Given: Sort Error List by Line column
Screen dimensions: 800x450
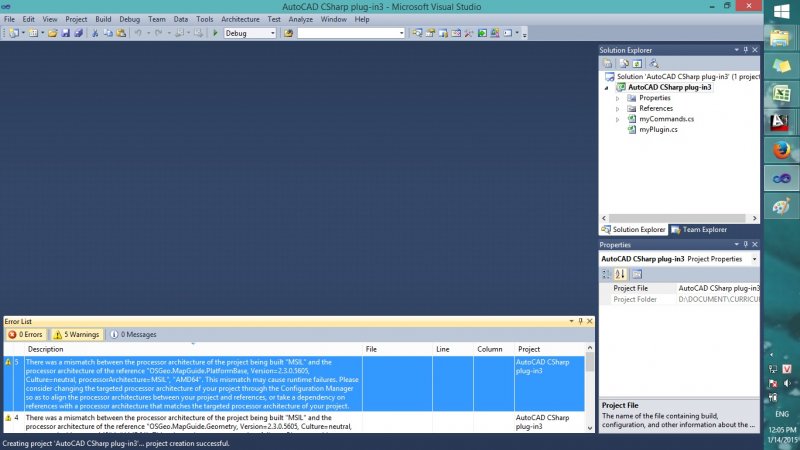Looking at the screenshot, I should [x=453, y=349].
